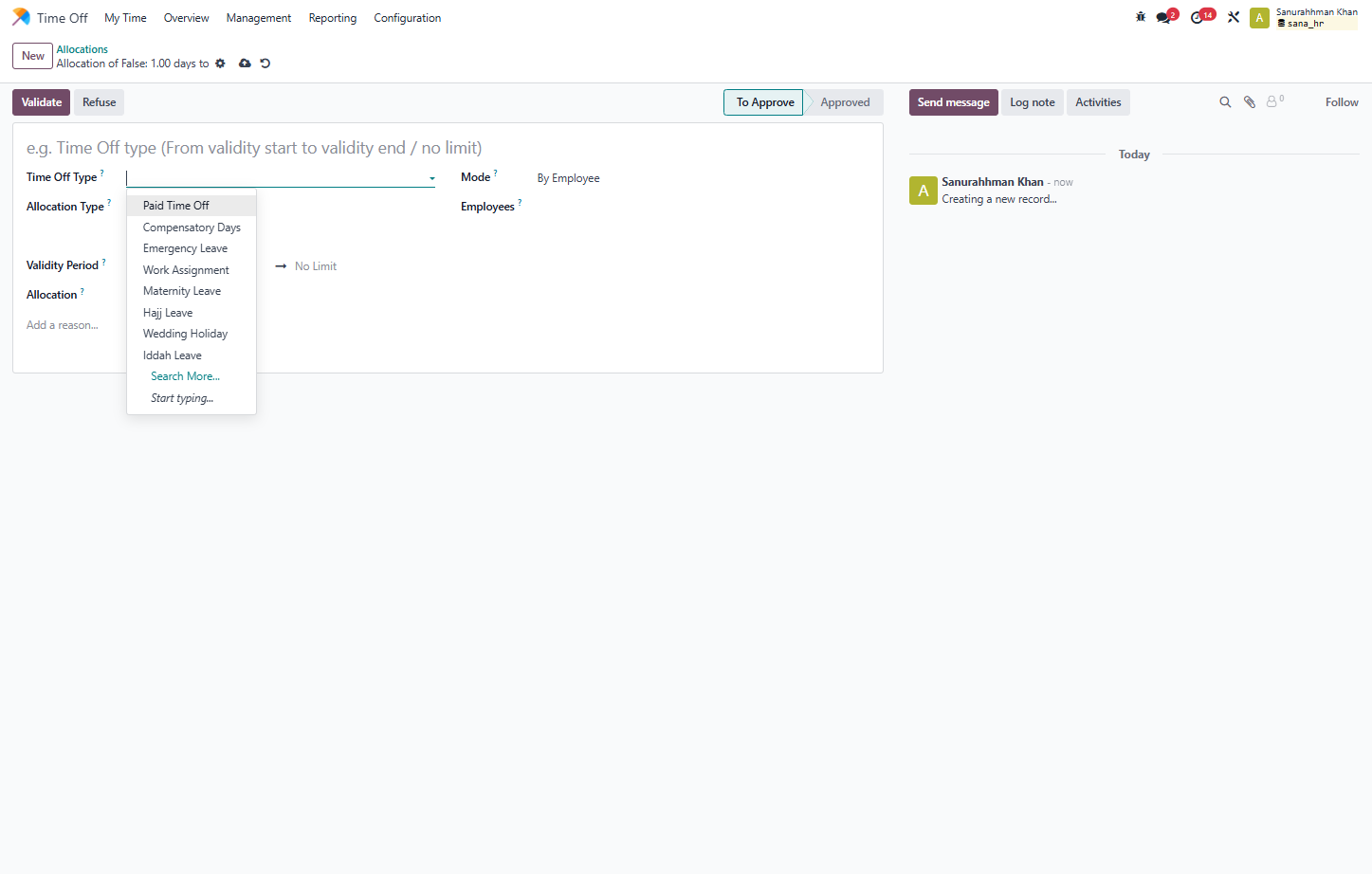
Task: Open the My Time menu
Action: click(125, 18)
